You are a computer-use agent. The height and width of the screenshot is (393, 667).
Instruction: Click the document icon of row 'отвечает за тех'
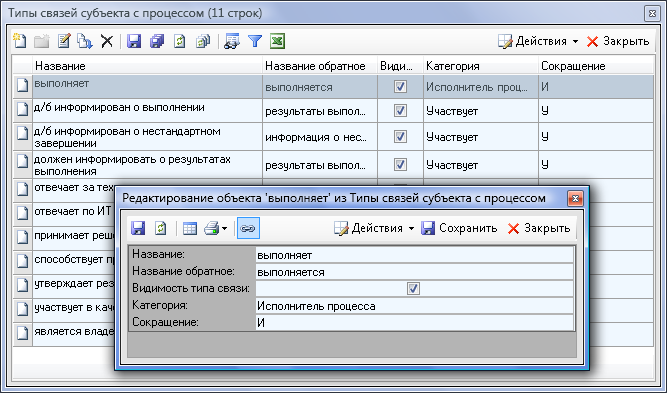coord(22,190)
